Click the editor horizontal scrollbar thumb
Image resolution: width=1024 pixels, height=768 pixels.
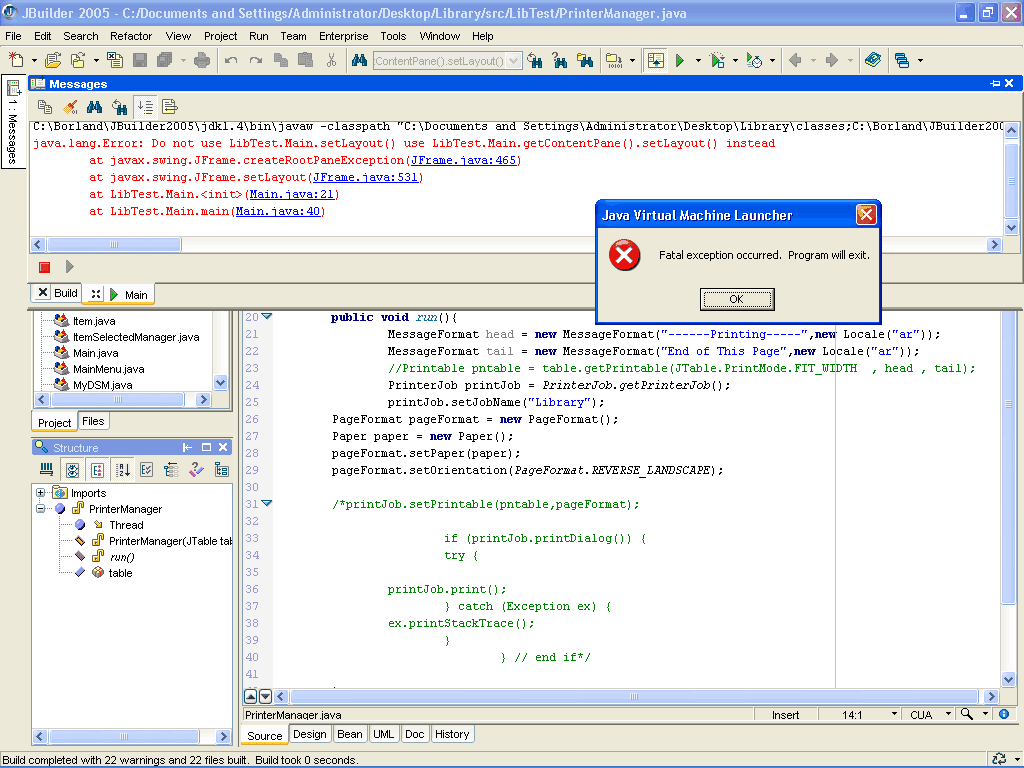pyautogui.click(x=633, y=696)
